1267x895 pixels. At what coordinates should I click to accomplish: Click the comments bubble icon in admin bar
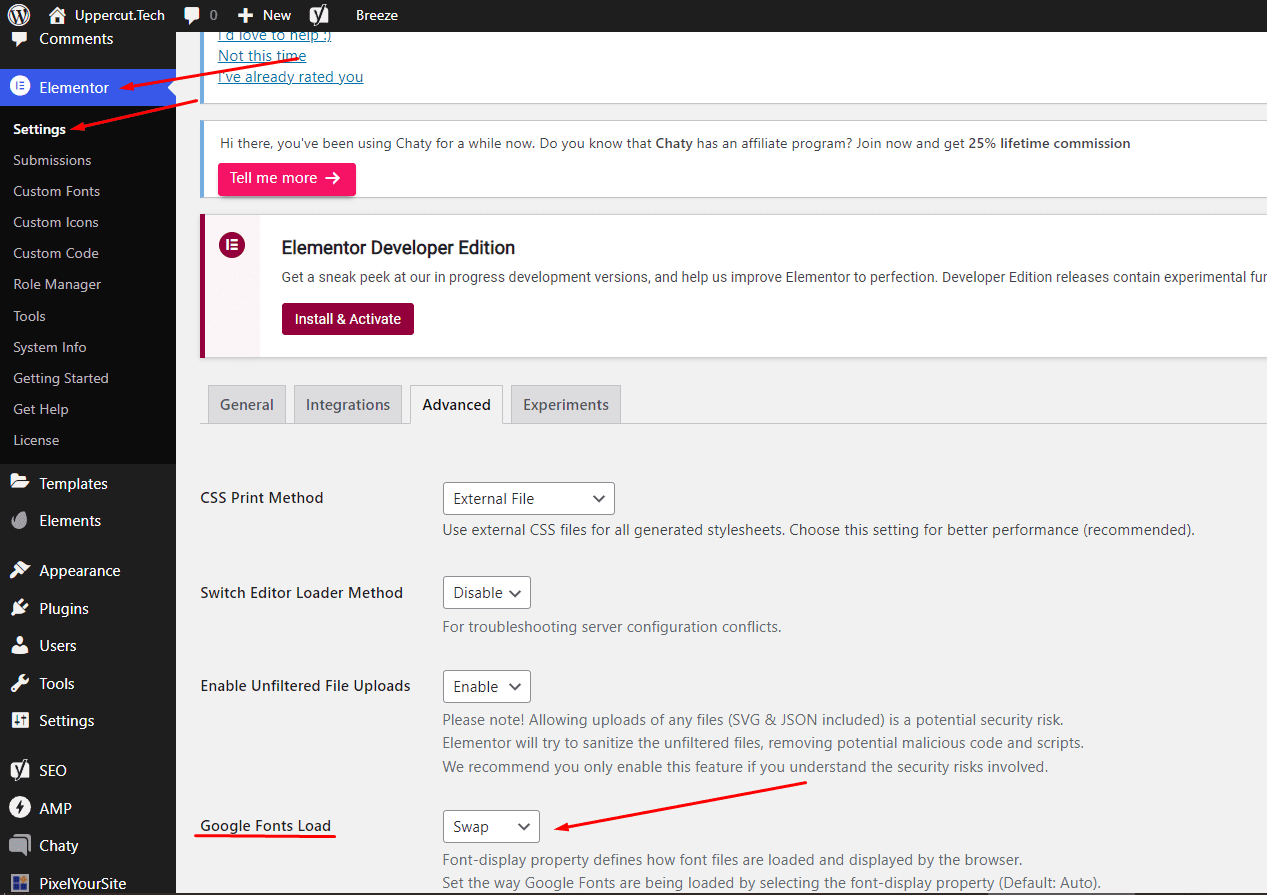tap(192, 16)
